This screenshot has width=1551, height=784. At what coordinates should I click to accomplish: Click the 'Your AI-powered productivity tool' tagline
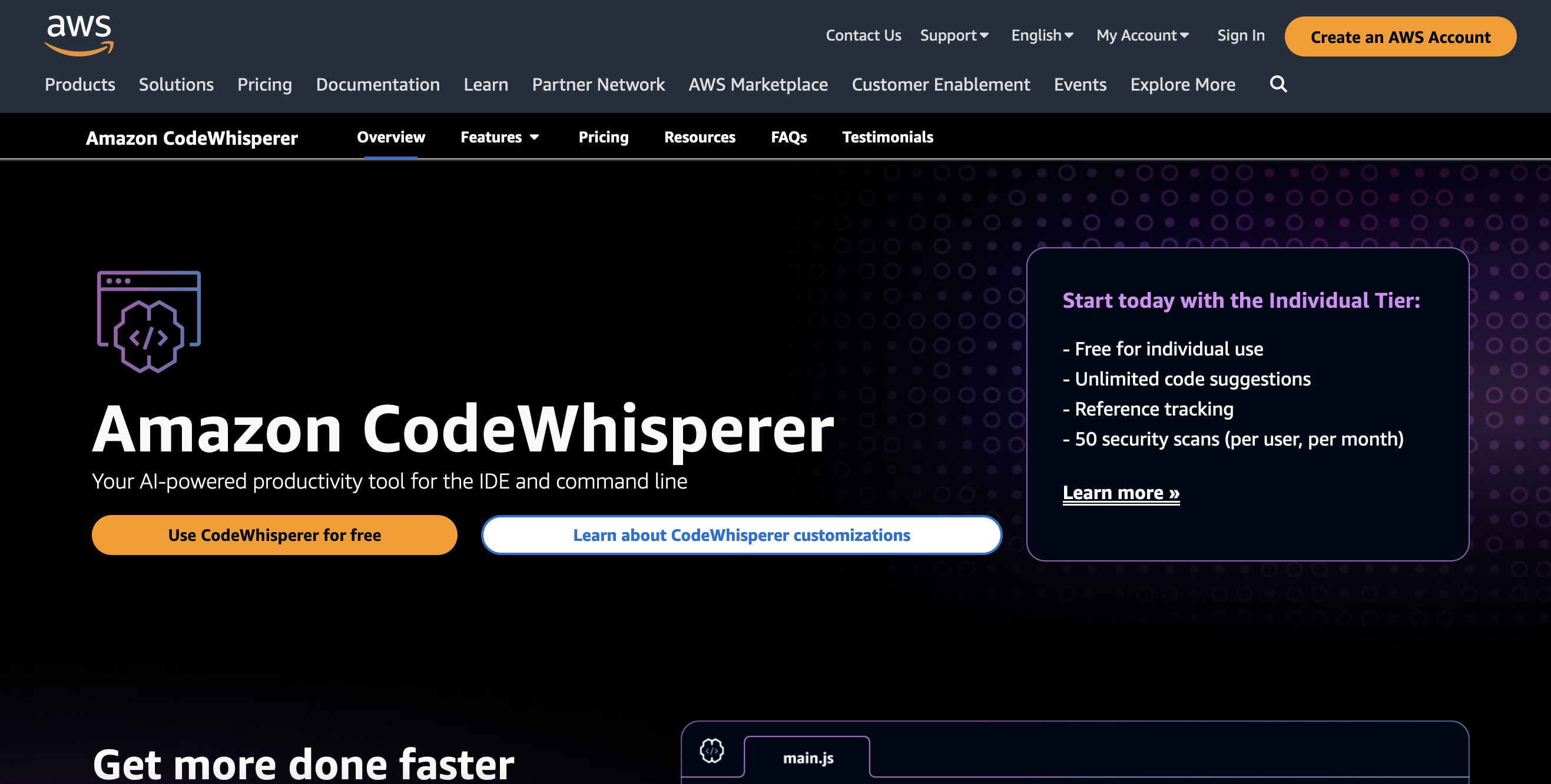coord(390,481)
